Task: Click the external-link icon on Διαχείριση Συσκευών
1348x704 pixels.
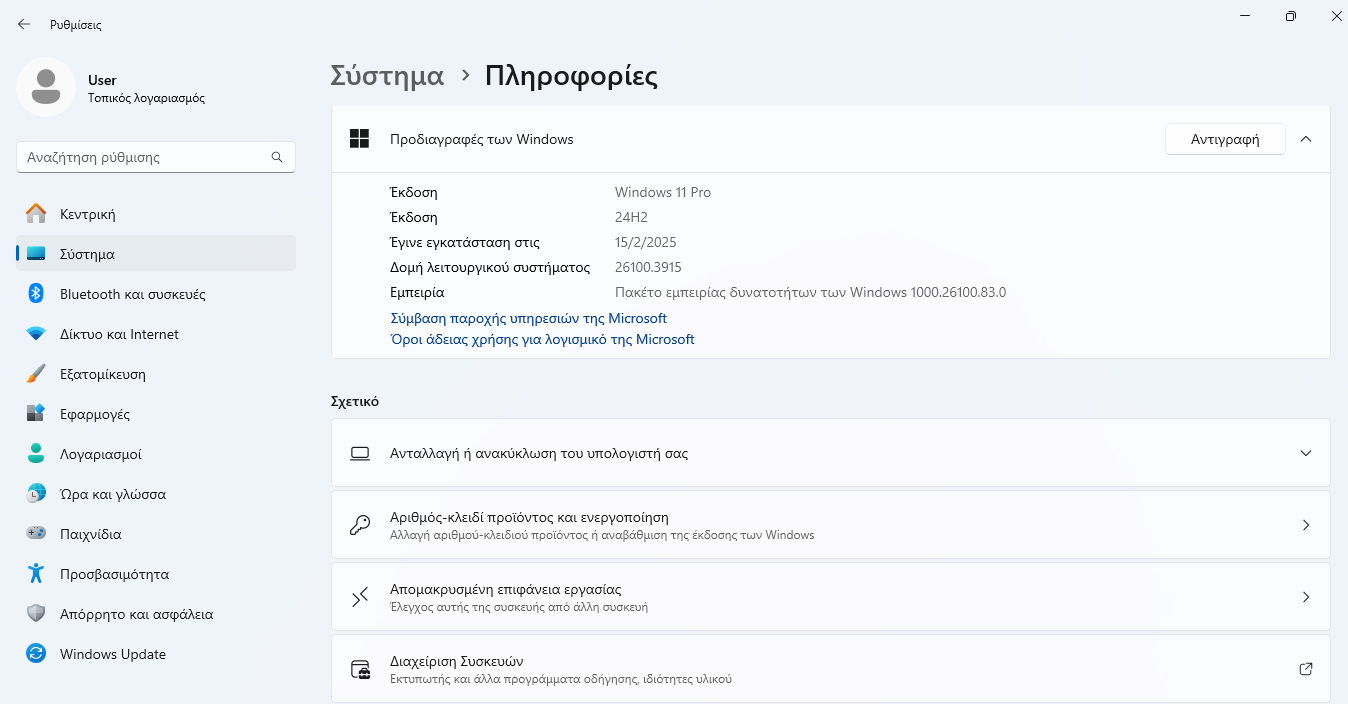Action: tap(1305, 669)
